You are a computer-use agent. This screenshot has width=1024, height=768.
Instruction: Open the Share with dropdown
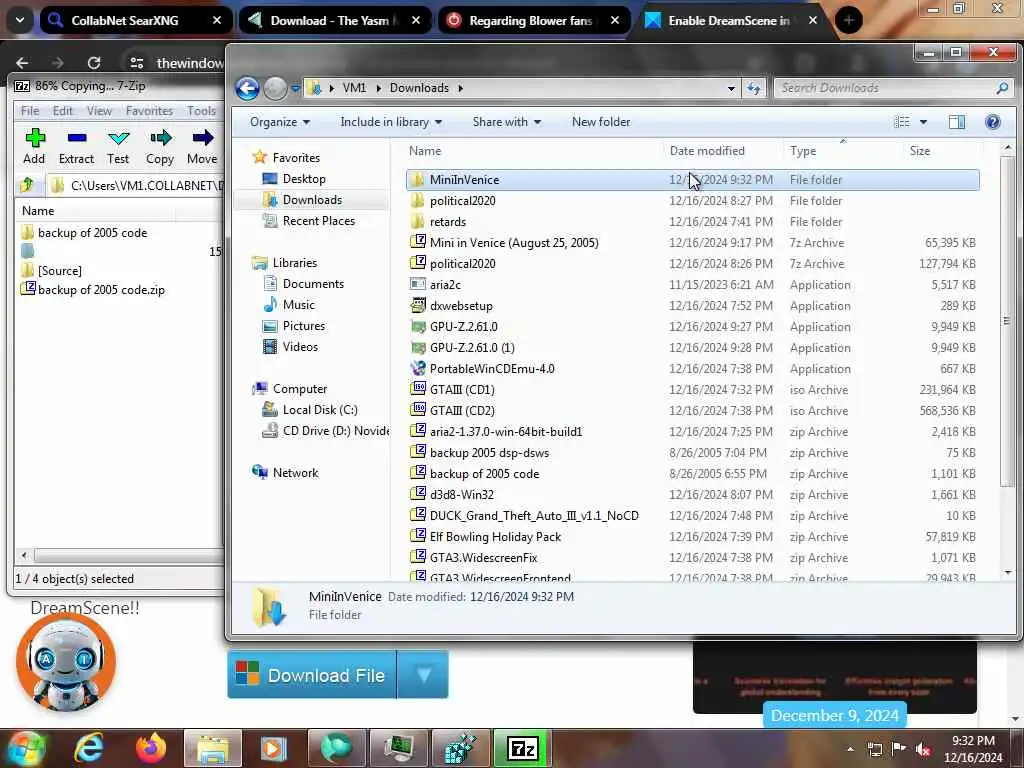point(506,121)
